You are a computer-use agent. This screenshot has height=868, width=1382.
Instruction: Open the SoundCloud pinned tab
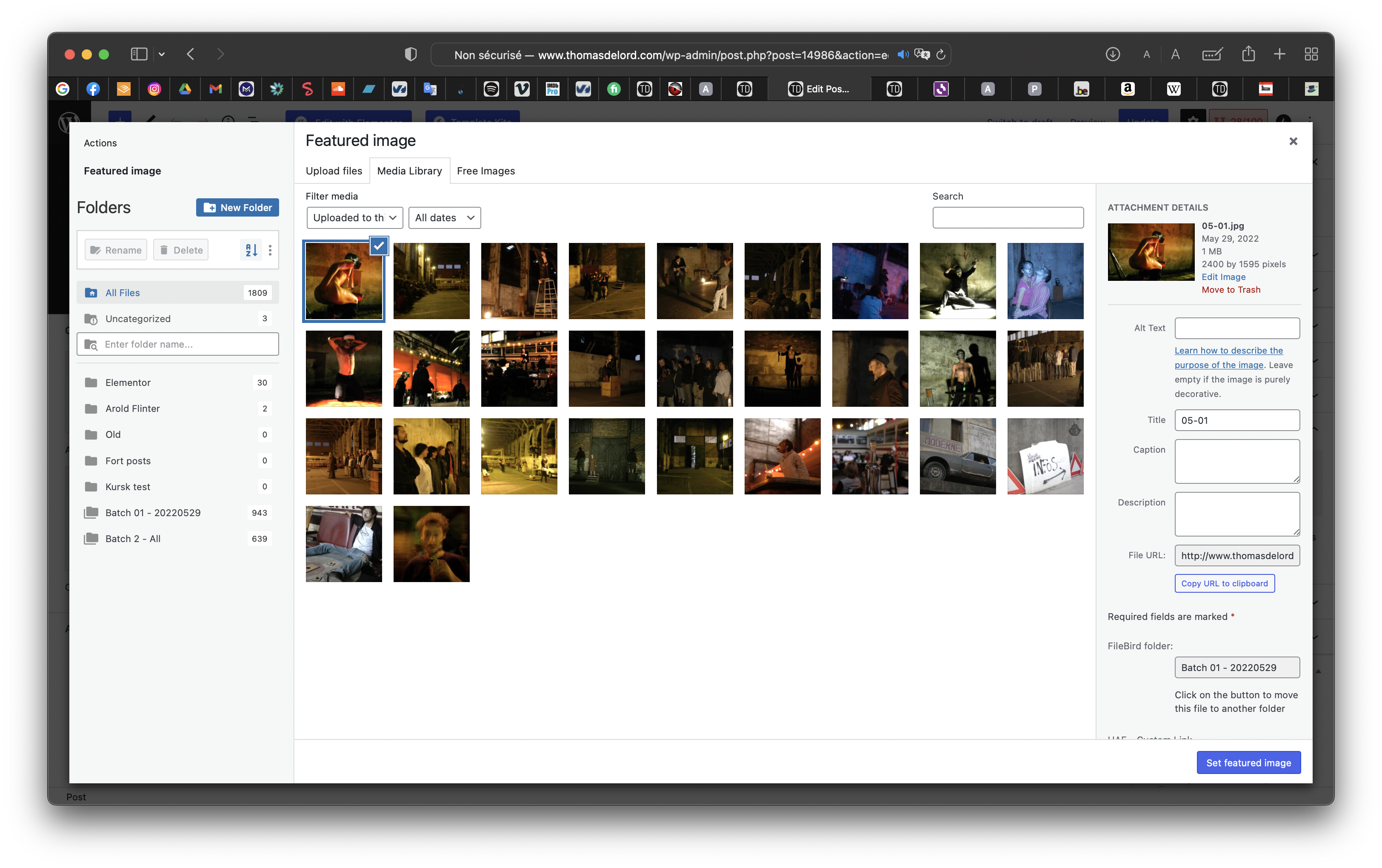click(x=338, y=89)
